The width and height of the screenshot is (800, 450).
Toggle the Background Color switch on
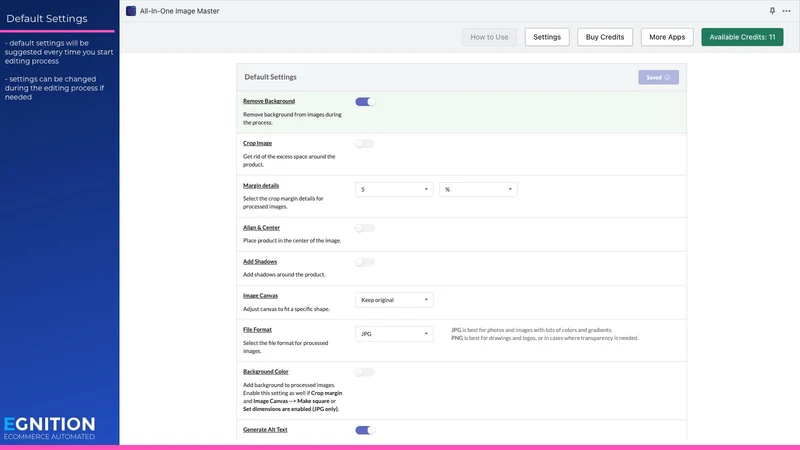(365, 372)
